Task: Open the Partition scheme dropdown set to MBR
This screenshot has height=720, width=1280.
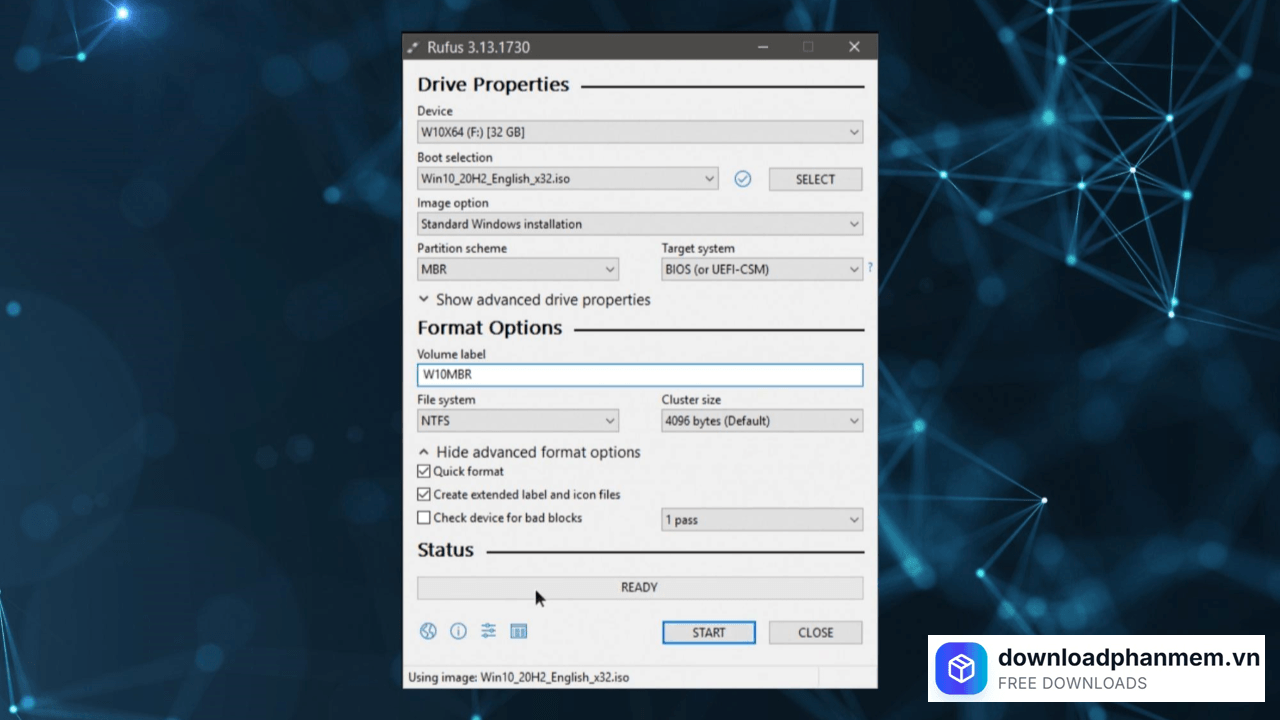Action: coord(518,269)
